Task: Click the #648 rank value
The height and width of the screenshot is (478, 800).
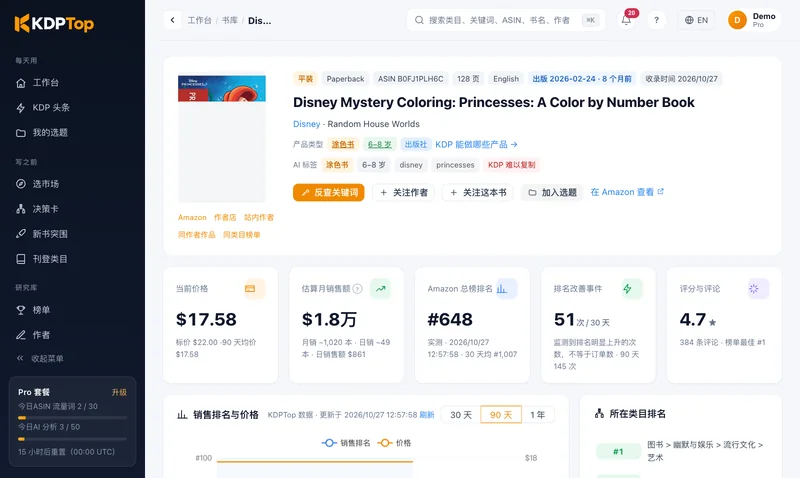Action: tap(450, 319)
